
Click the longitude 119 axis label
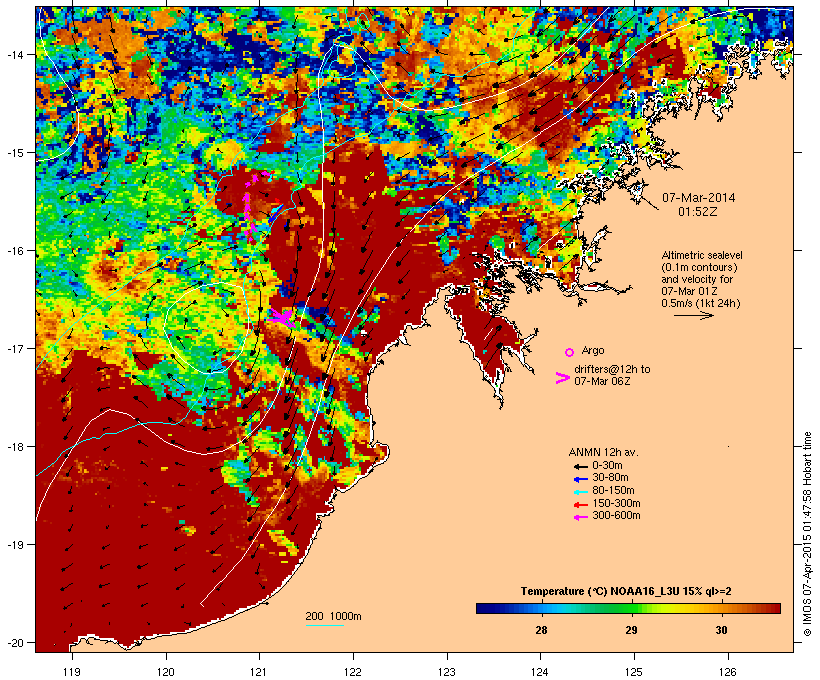click(x=72, y=672)
